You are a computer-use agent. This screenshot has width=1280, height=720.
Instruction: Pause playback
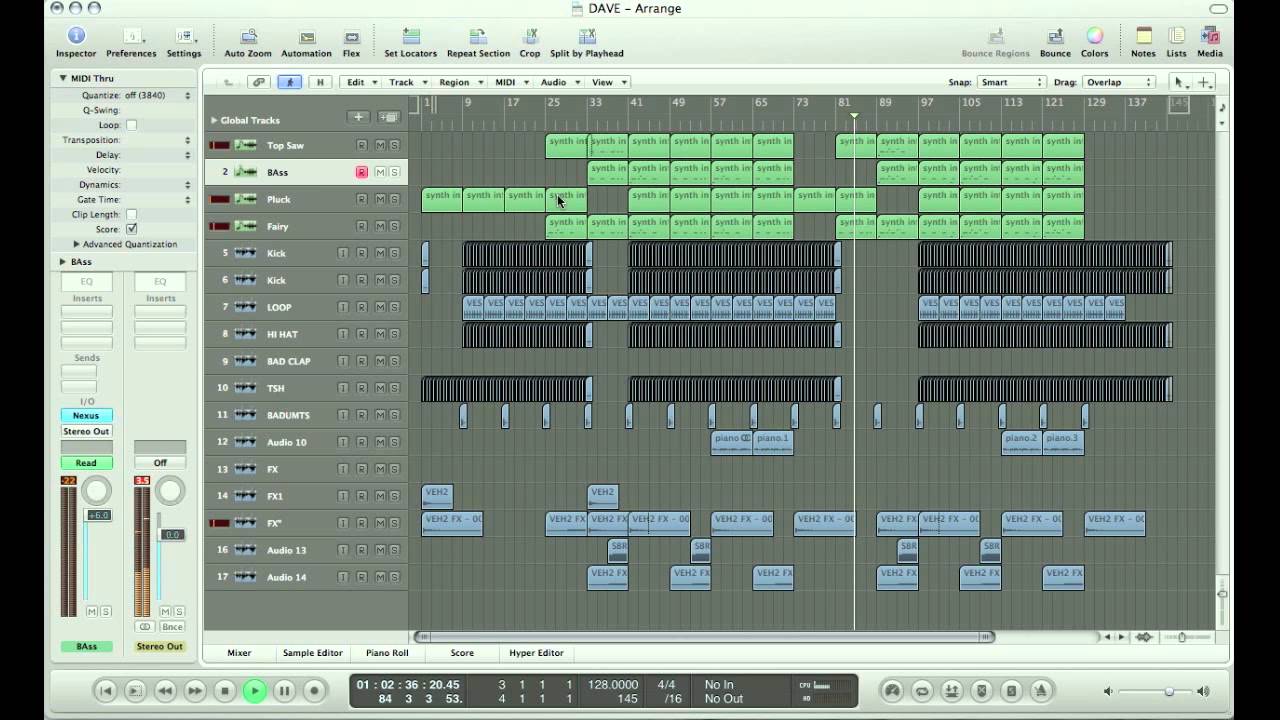click(285, 690)
